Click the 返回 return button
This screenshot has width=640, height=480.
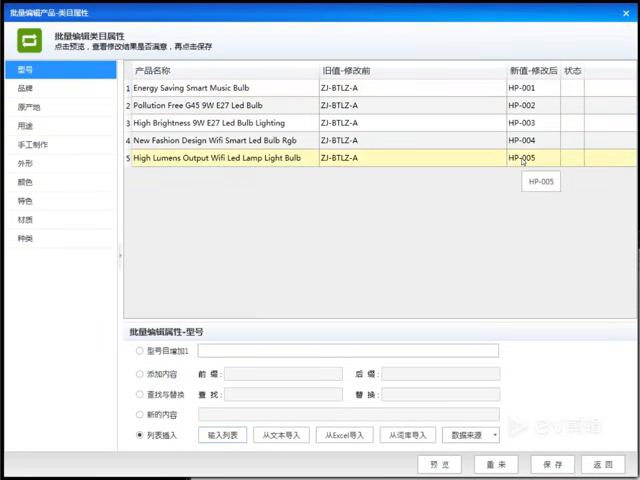[x=603, y=464]
